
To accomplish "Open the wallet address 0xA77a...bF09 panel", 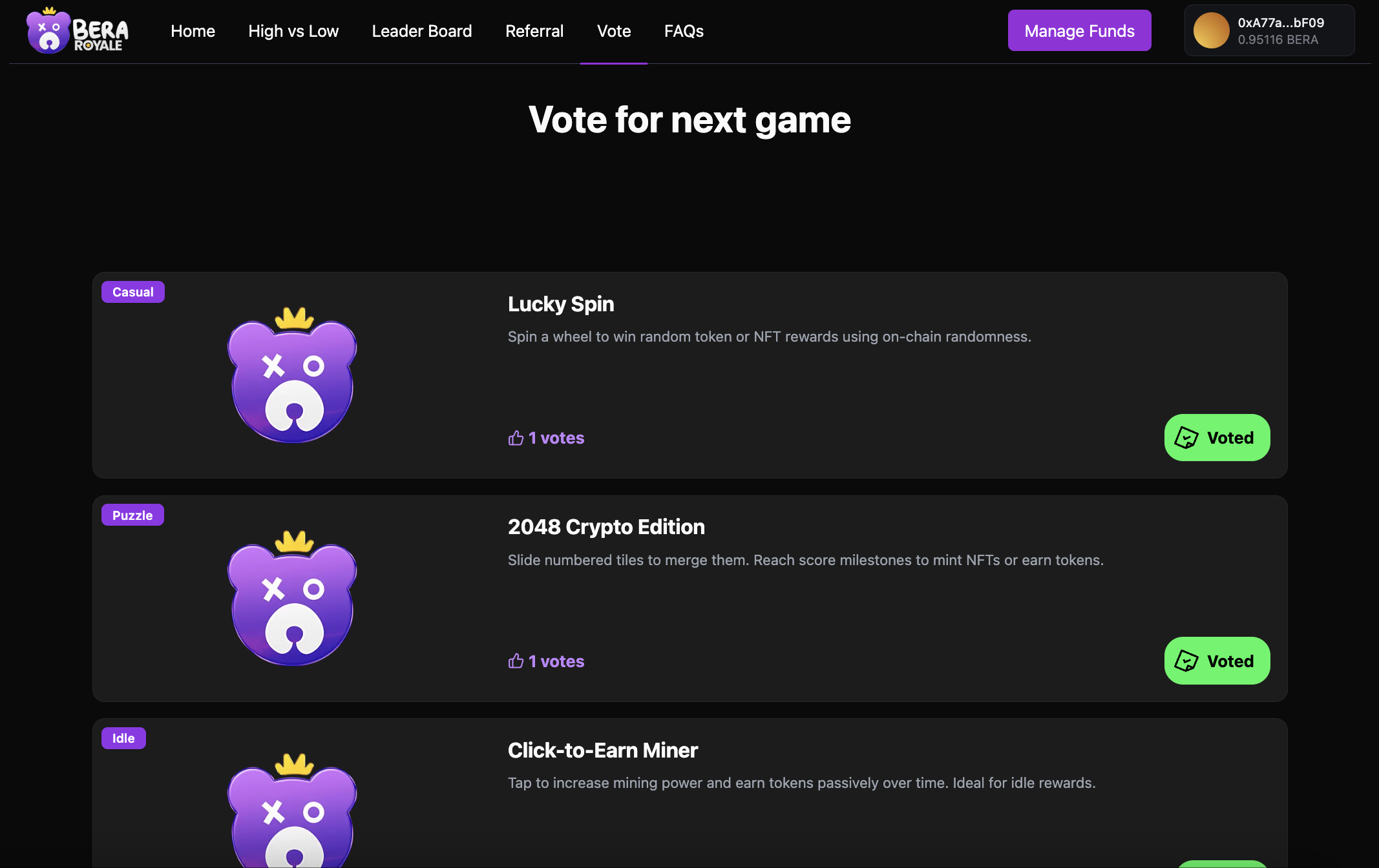I will (x=1268, y=30).
